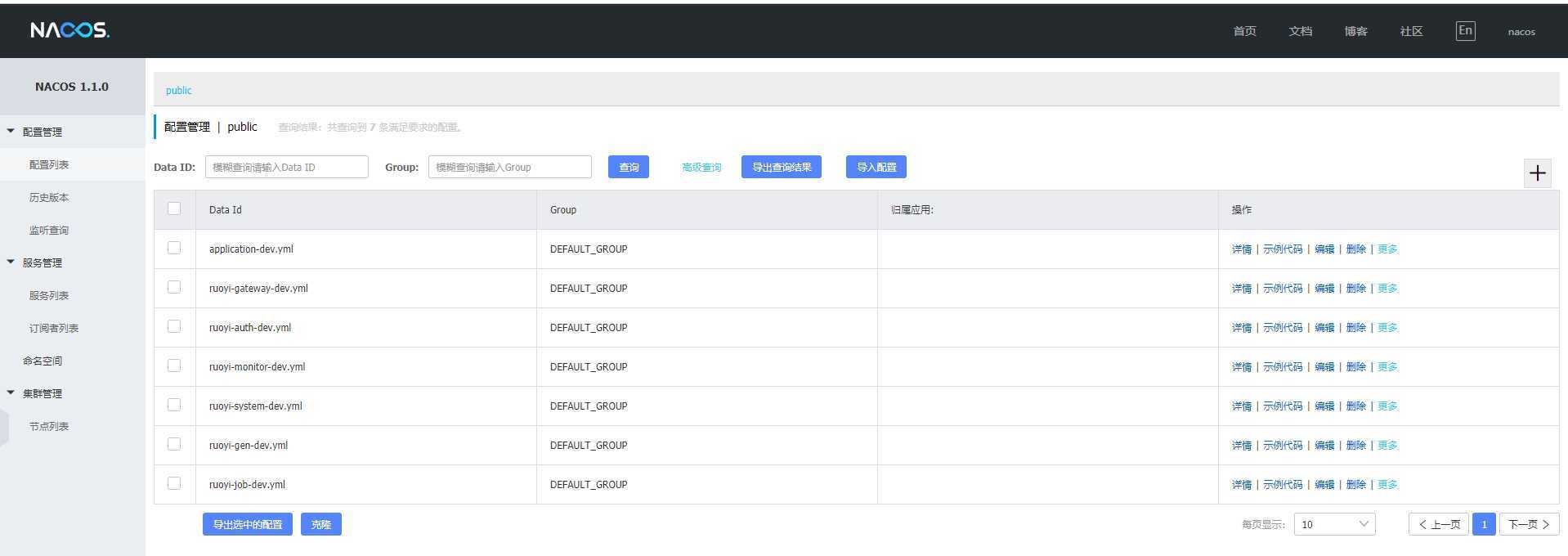Open 高级查询 advanced search
This screenshot has width=1568, height=556.
[701, 168]
